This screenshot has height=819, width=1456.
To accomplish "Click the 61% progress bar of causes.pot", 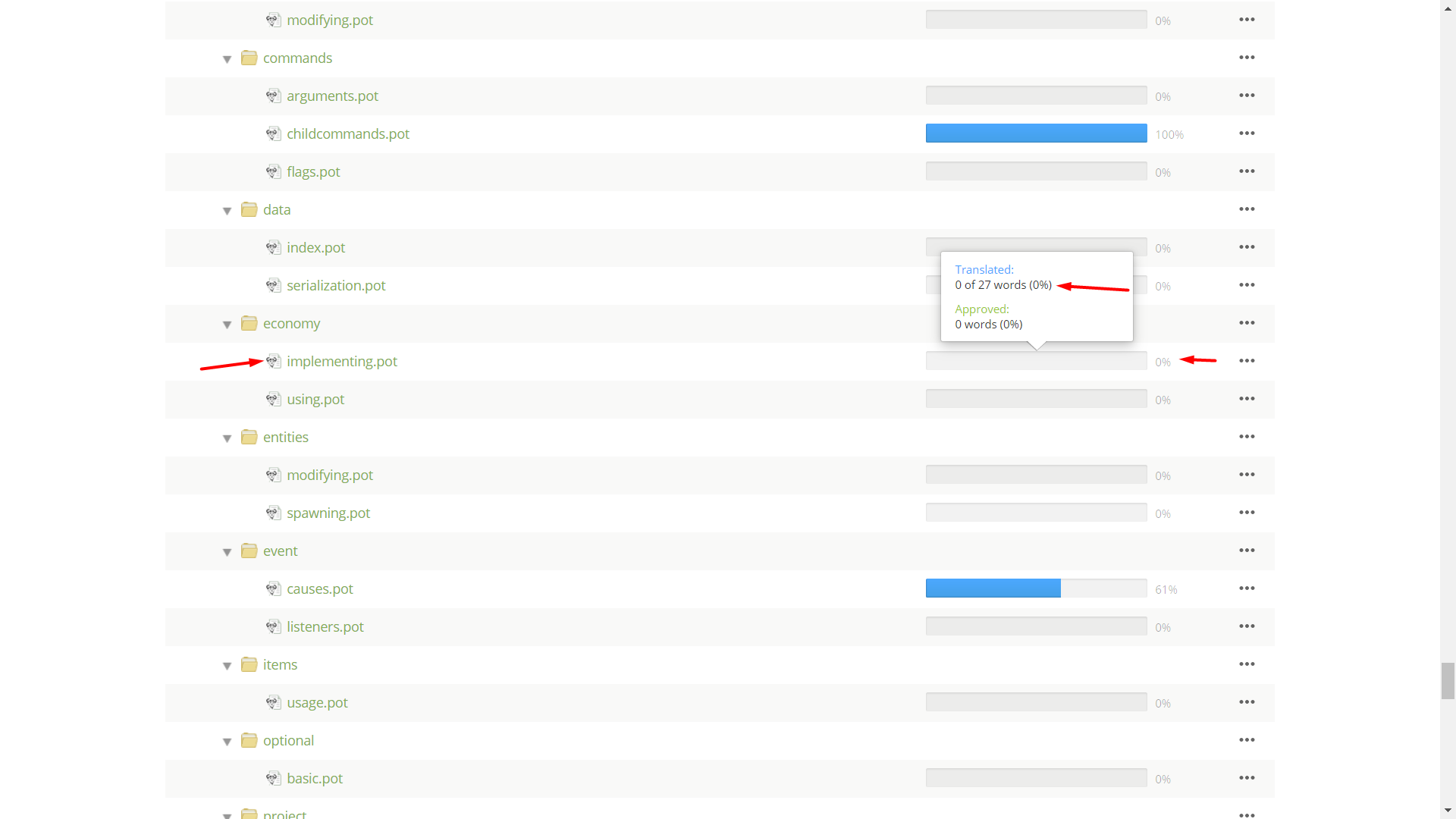I will point(1036,588).
